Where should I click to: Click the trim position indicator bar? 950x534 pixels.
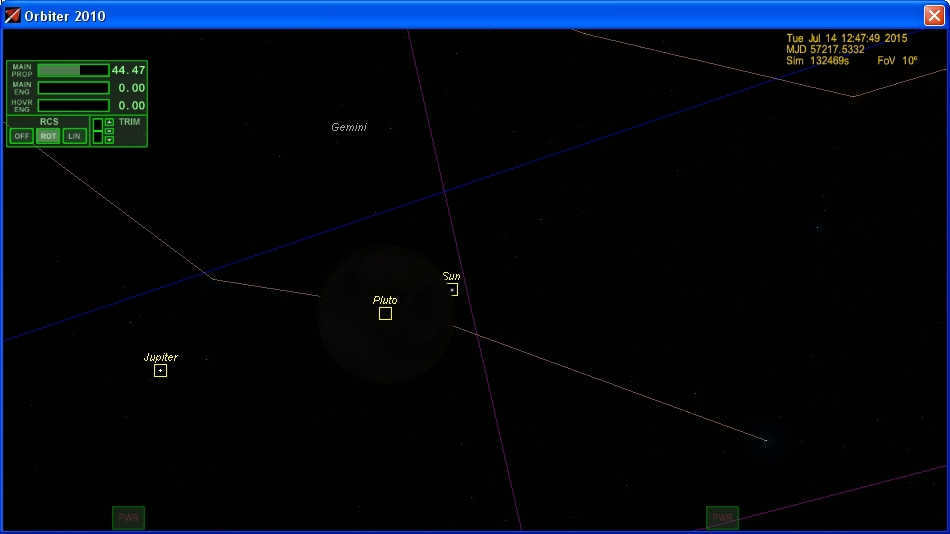click(x=98, y=131)
